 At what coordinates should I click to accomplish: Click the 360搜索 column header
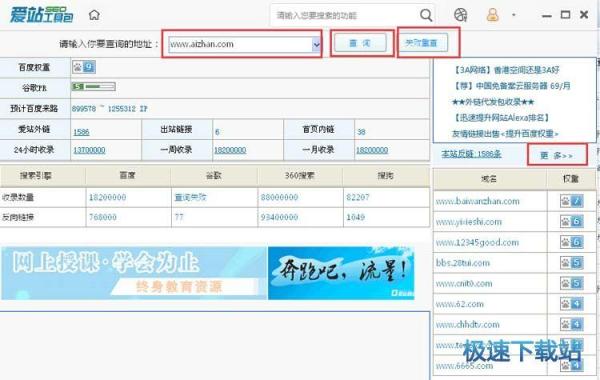click(300, 175)
